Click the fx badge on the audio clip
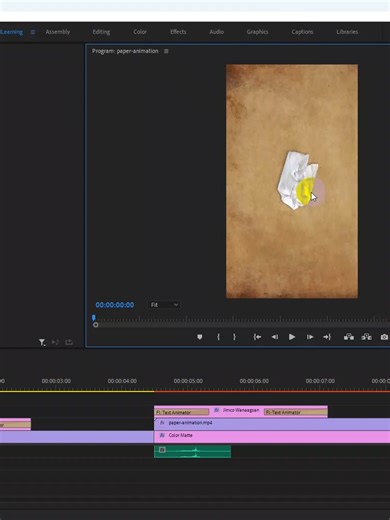This screenshot has height=520, width=390. (x=162, y=450)
